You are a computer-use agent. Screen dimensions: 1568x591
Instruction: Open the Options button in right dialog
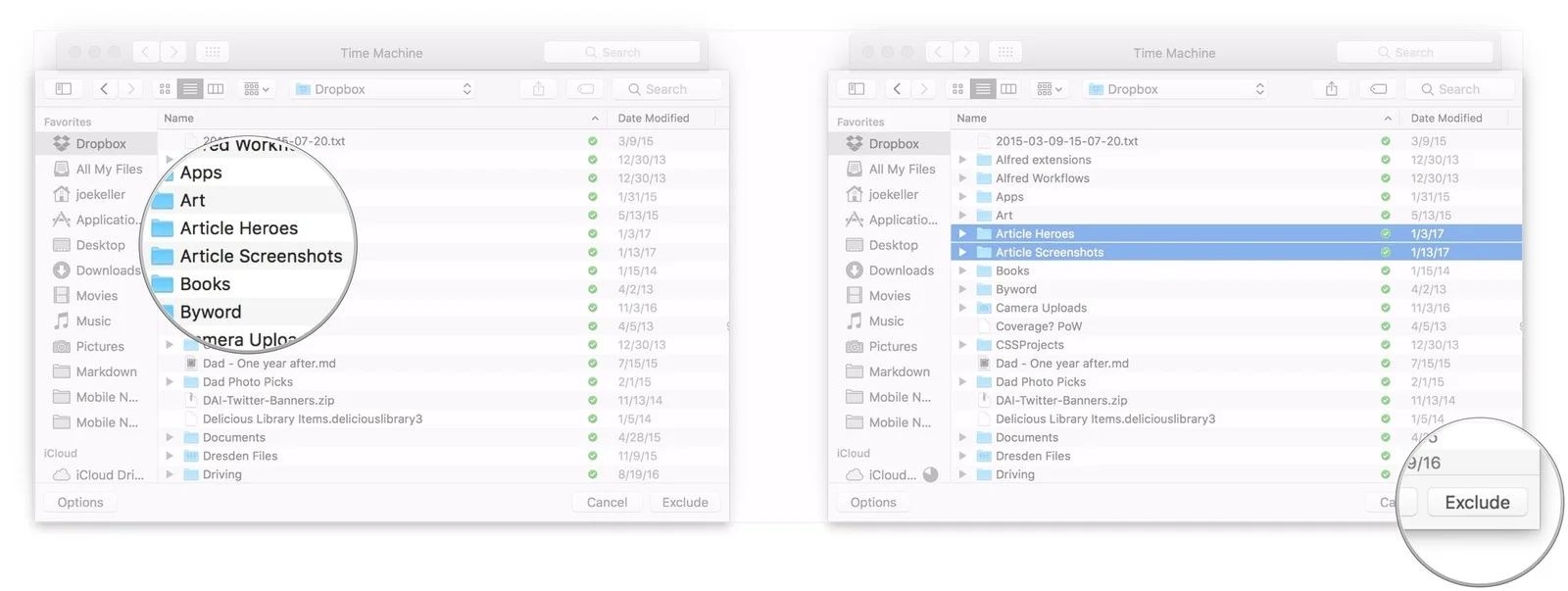(x=873, y=502)
